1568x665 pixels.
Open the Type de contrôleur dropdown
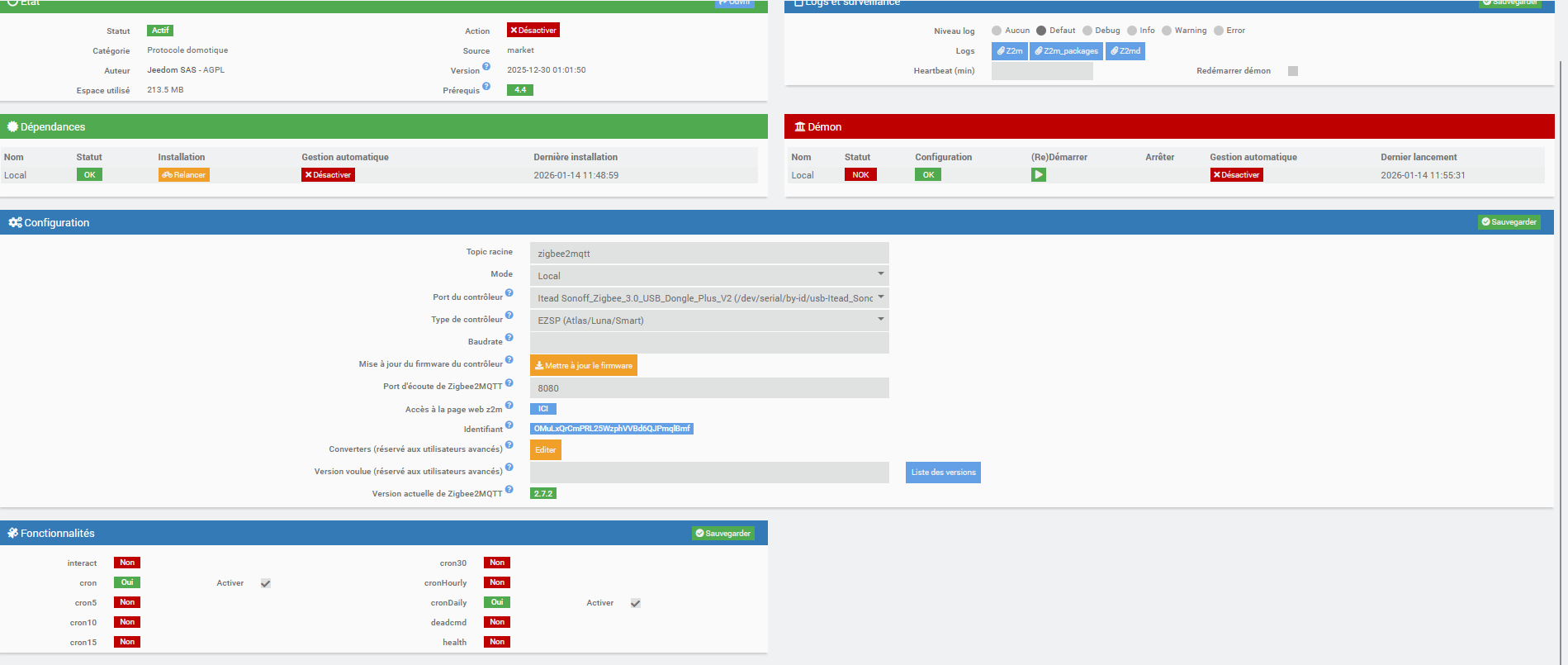(x=709, y=320)
